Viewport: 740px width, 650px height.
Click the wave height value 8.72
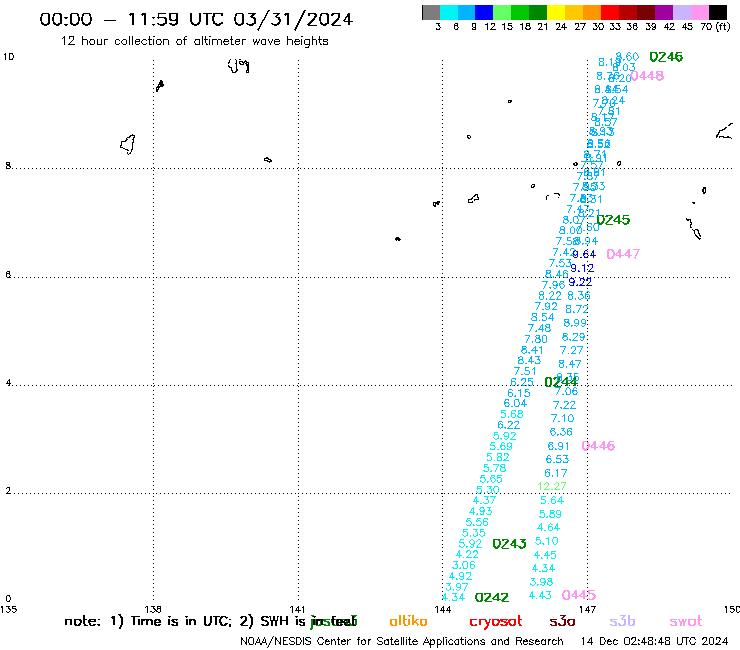tap(577, 309)
